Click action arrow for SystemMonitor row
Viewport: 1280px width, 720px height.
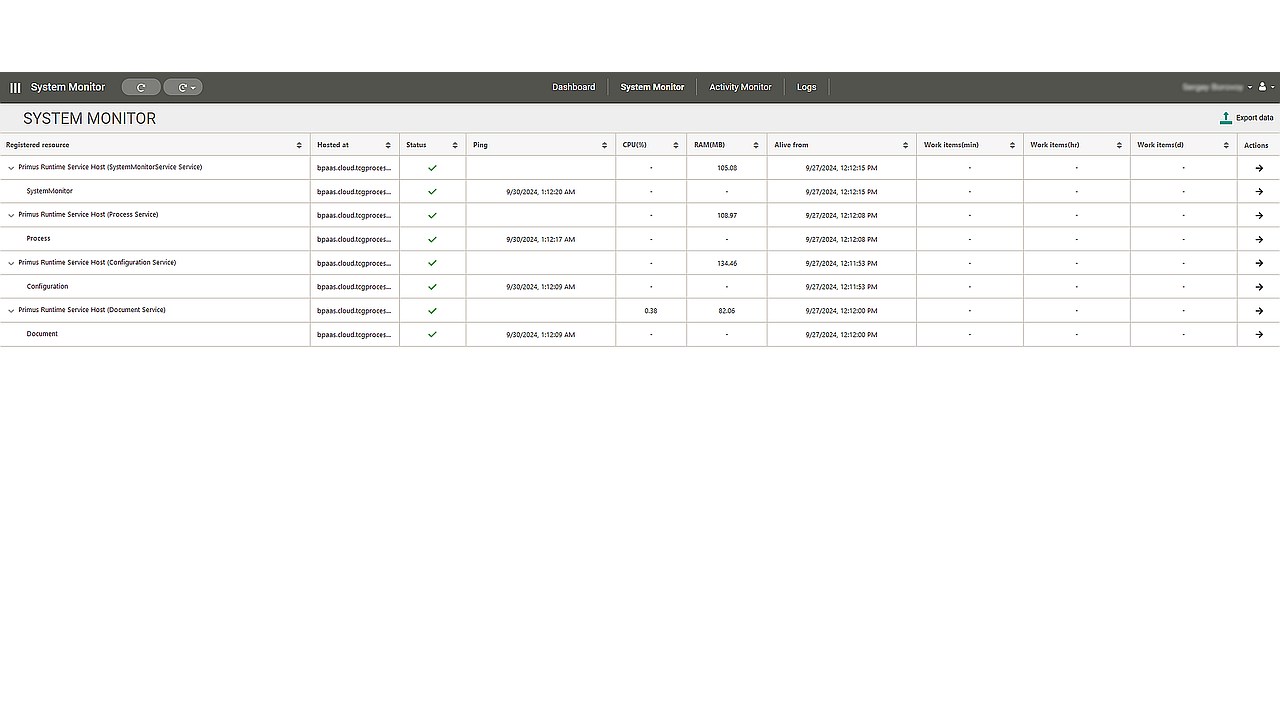click(x=1259, y=192)
